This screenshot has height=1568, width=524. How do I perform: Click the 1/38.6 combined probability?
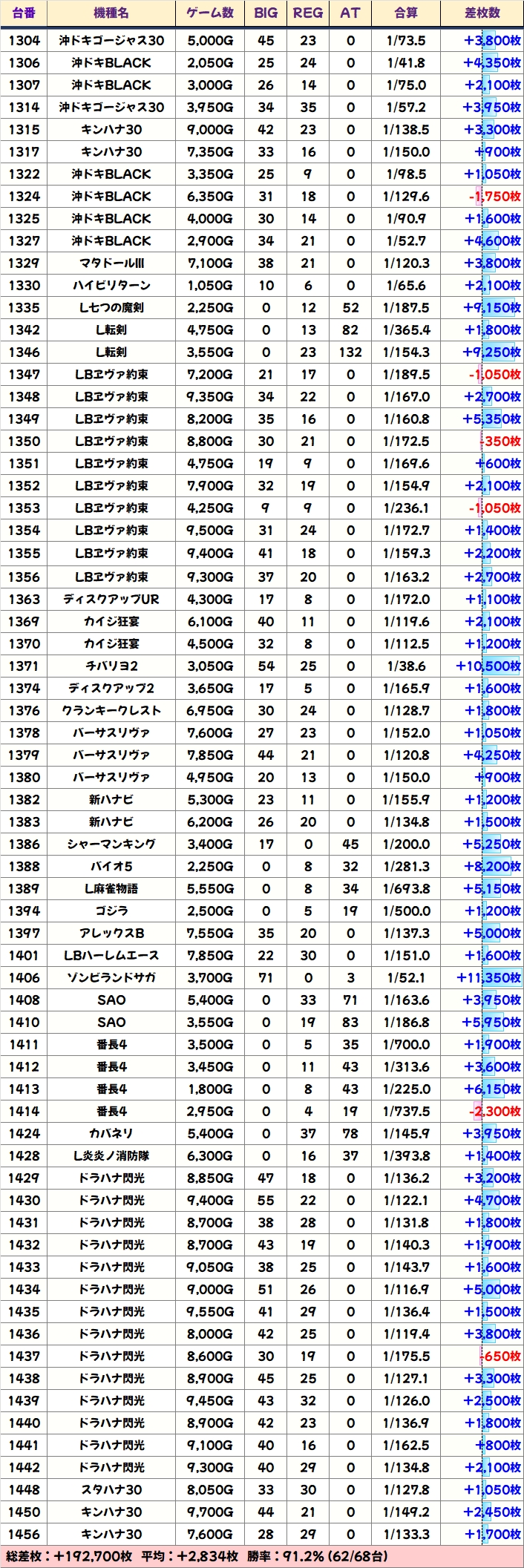(406, 666)
